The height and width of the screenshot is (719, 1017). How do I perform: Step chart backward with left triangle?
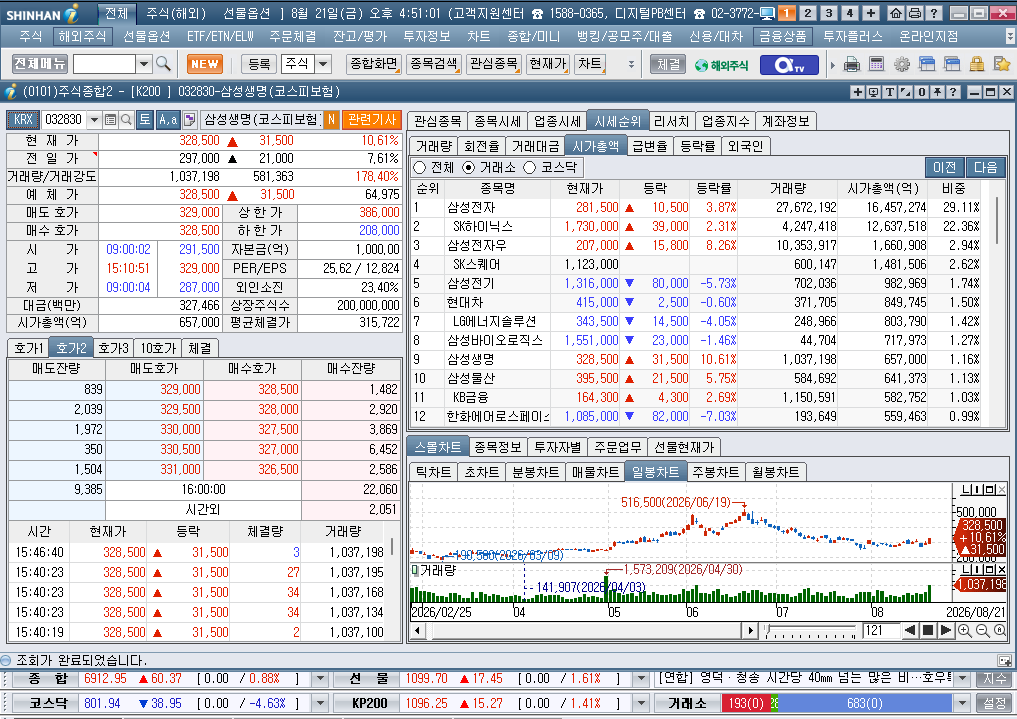[911, 630]
